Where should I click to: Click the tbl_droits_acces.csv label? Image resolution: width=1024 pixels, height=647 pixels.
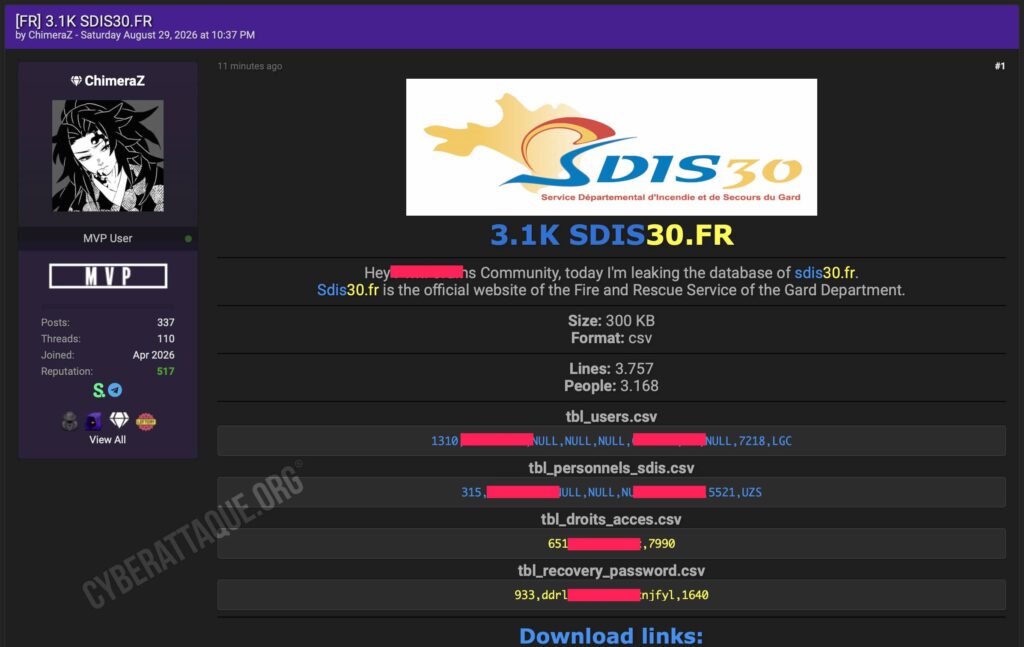coord(611,520)
